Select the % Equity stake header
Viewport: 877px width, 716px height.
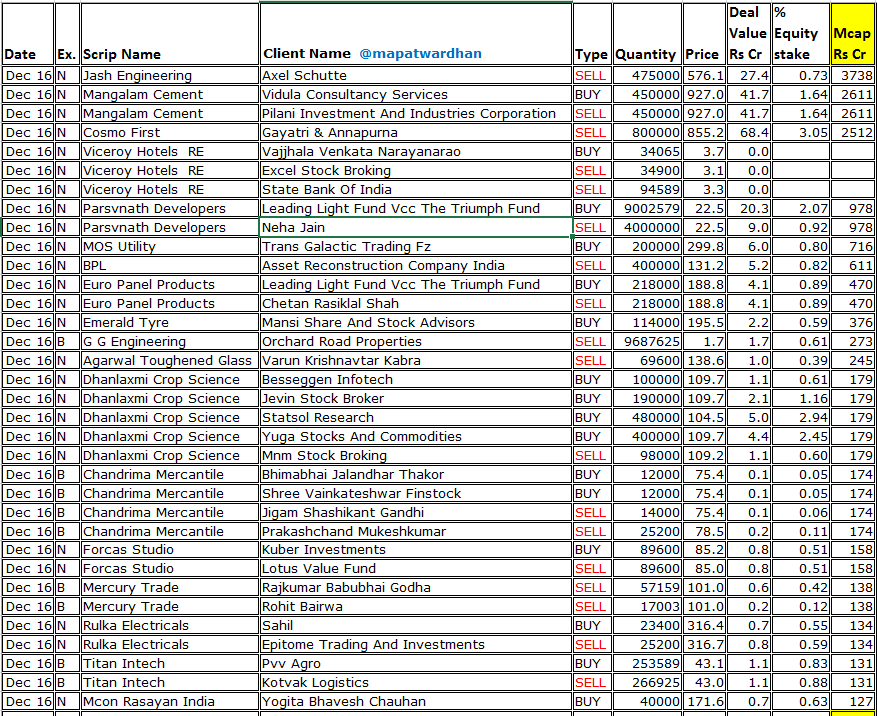pyautogui.click(x=801, y=34)
